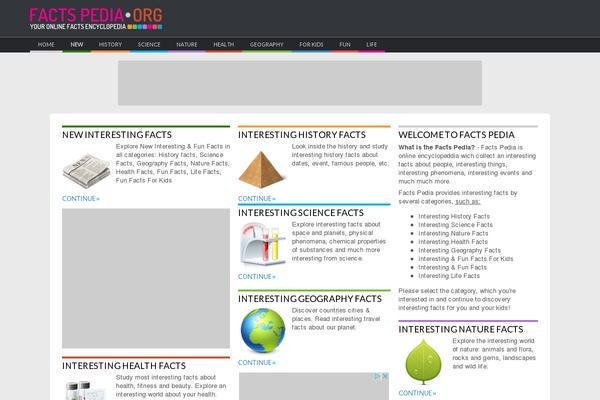Open the Interesting Science Facts heading
This screenshot has height=400, width=600.
[301, 213]
